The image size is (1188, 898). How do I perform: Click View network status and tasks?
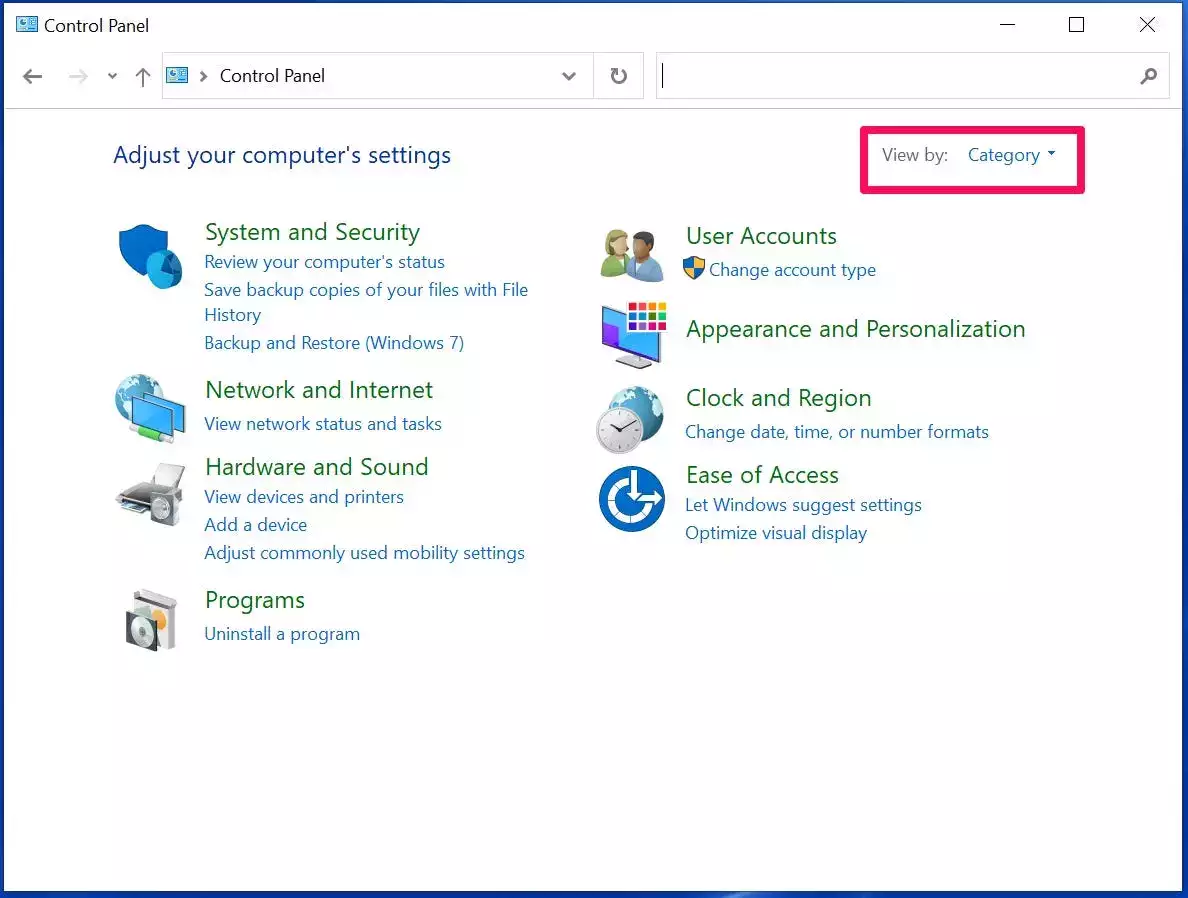coord(323,424)
